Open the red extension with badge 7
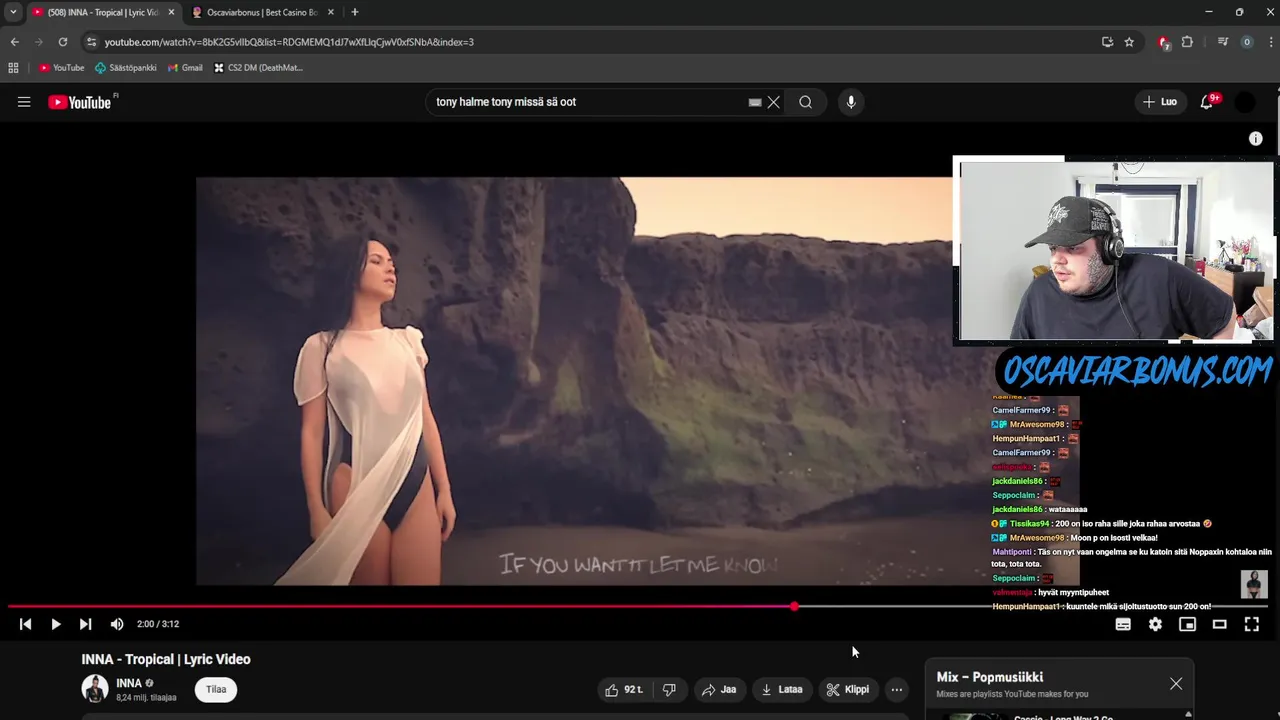The width and height of the screenshot is (1280, 720). pos(1163,42)
